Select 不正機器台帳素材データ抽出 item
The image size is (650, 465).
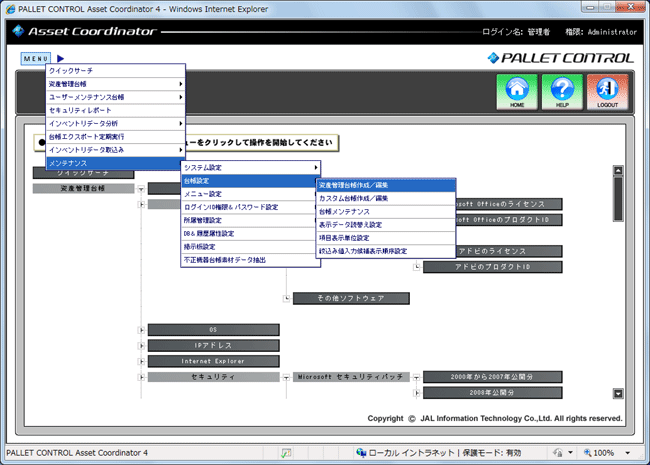point(250,260)
